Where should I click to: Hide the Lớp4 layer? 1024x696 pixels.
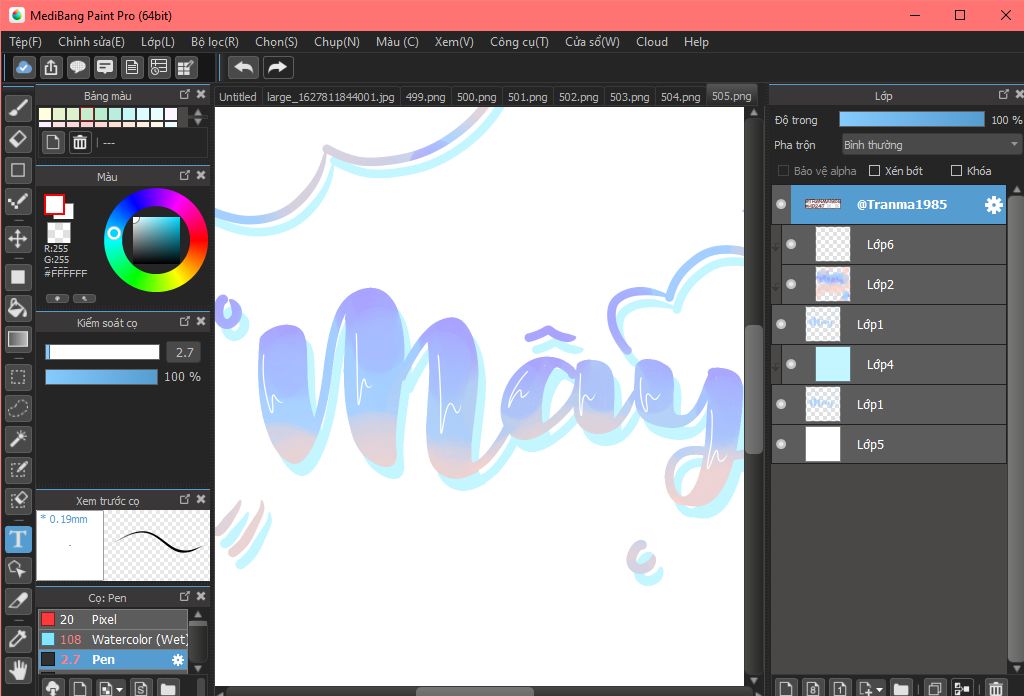[791, 364]
